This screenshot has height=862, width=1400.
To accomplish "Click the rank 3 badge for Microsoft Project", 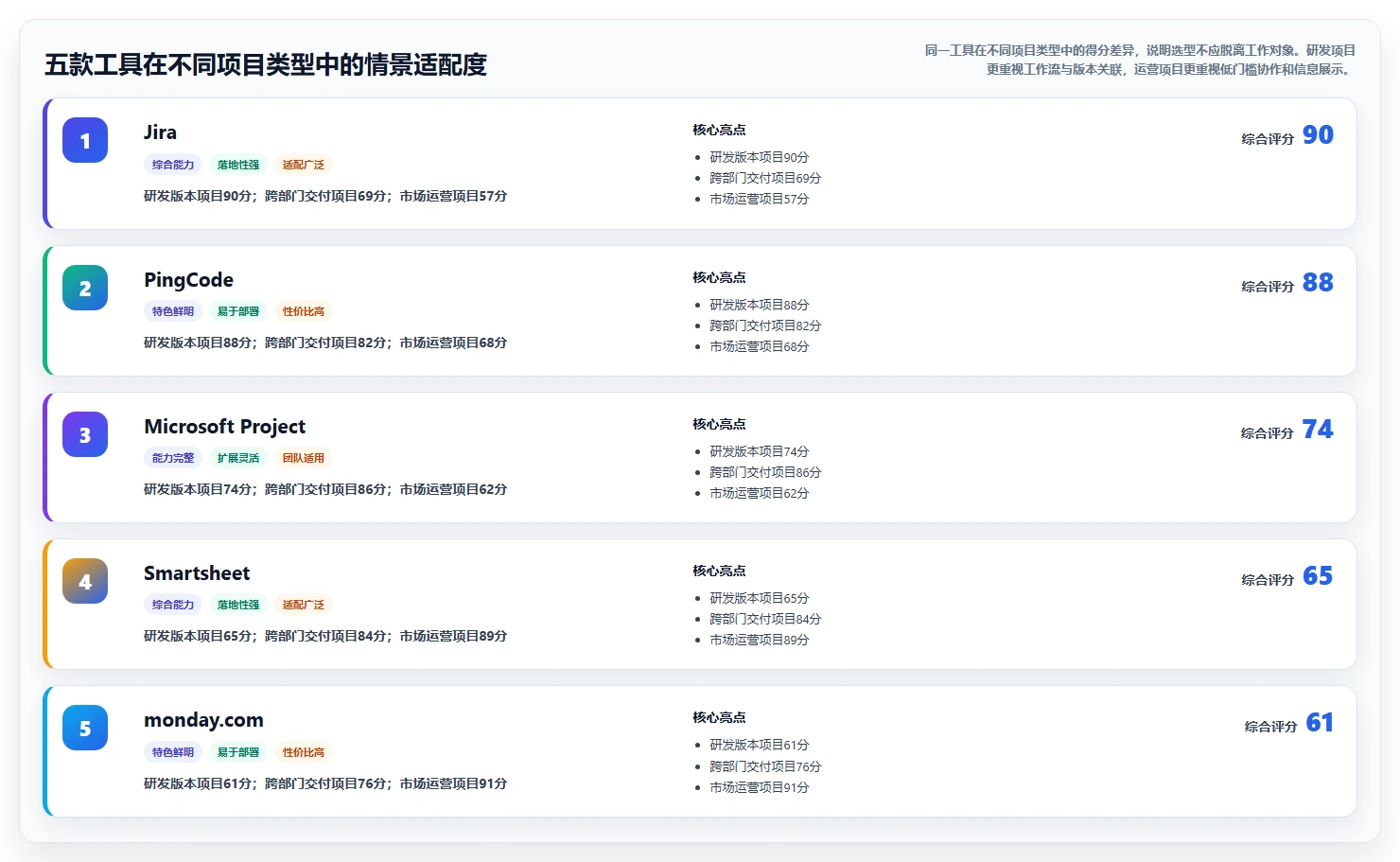I will click(x=85, y=434).
